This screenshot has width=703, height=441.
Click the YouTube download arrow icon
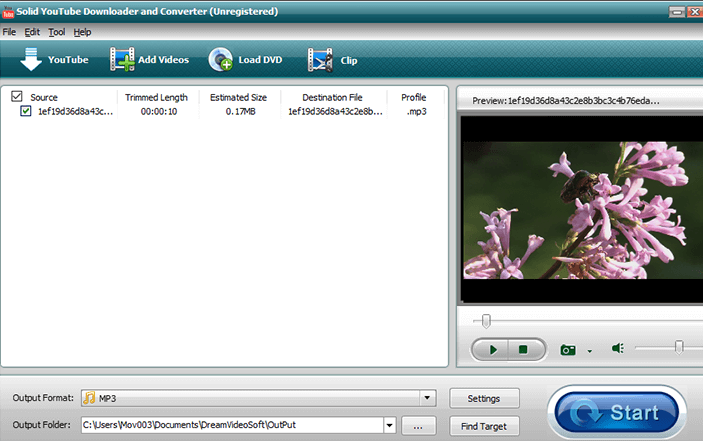pos(31,59)
